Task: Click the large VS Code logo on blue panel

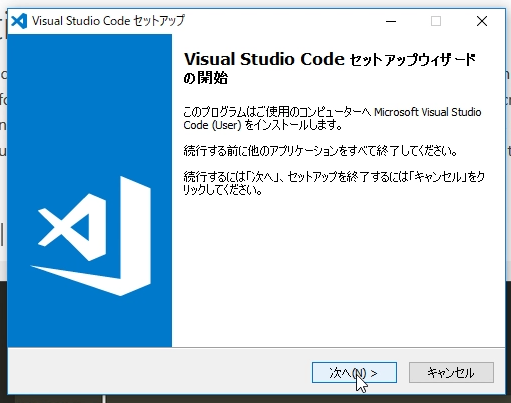Action: coord(91,236)
